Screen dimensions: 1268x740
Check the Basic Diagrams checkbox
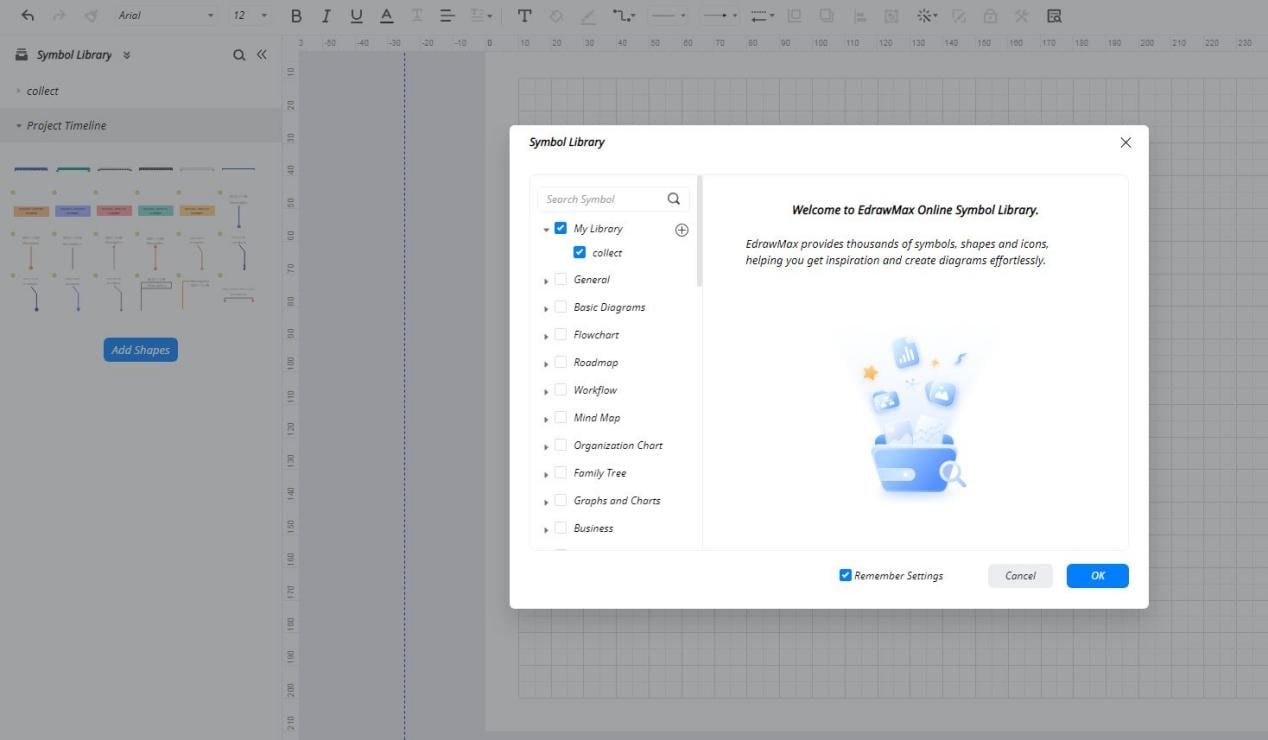(560, 307)
